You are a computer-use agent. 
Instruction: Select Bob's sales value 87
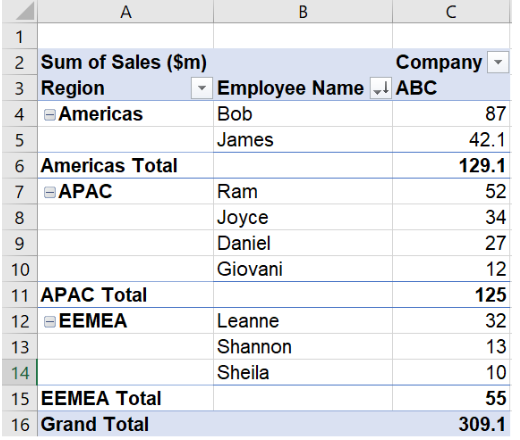click(x=451, y=114)
